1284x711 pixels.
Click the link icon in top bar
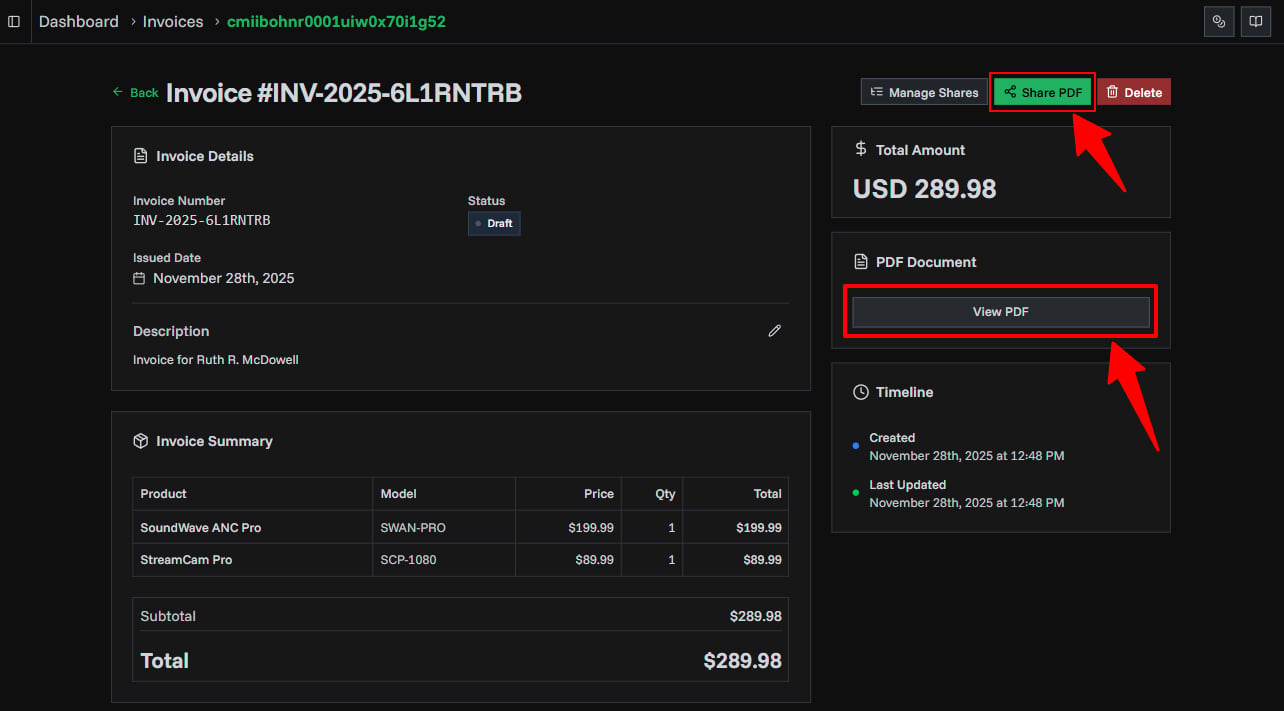pyautogui.click(x=1218, y=21)
